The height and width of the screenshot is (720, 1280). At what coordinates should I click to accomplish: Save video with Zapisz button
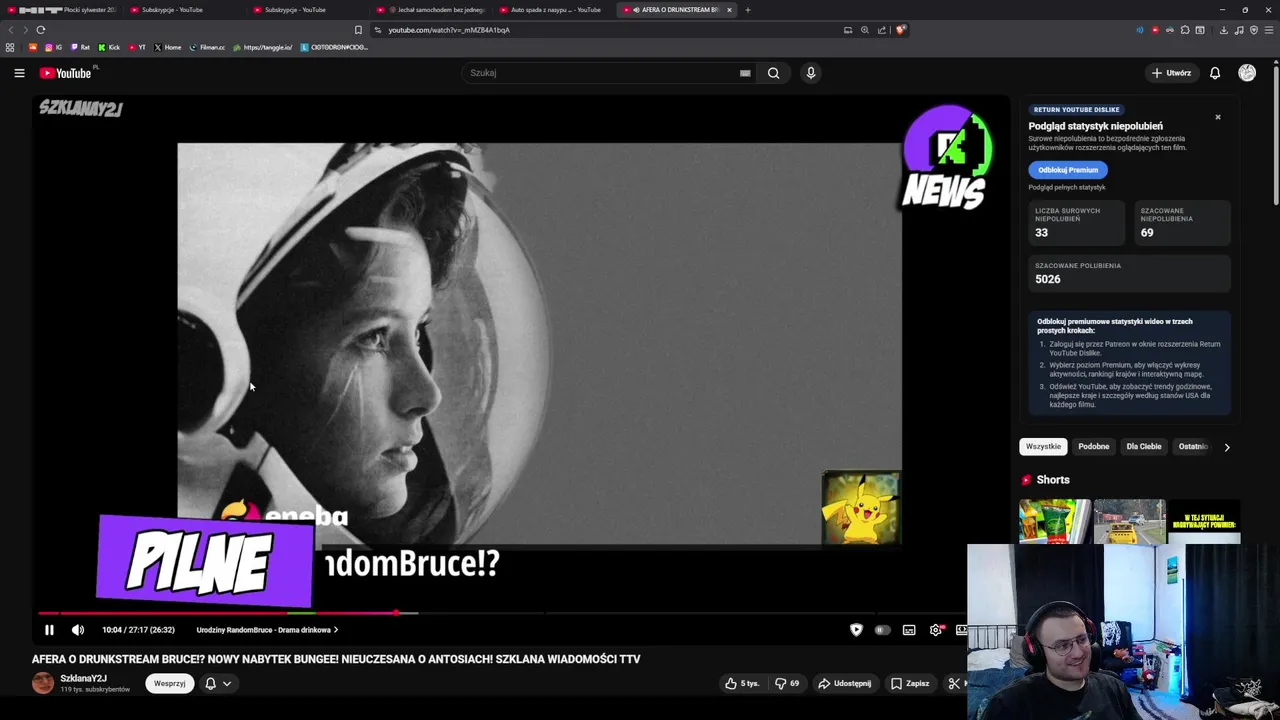click(911, 683)
